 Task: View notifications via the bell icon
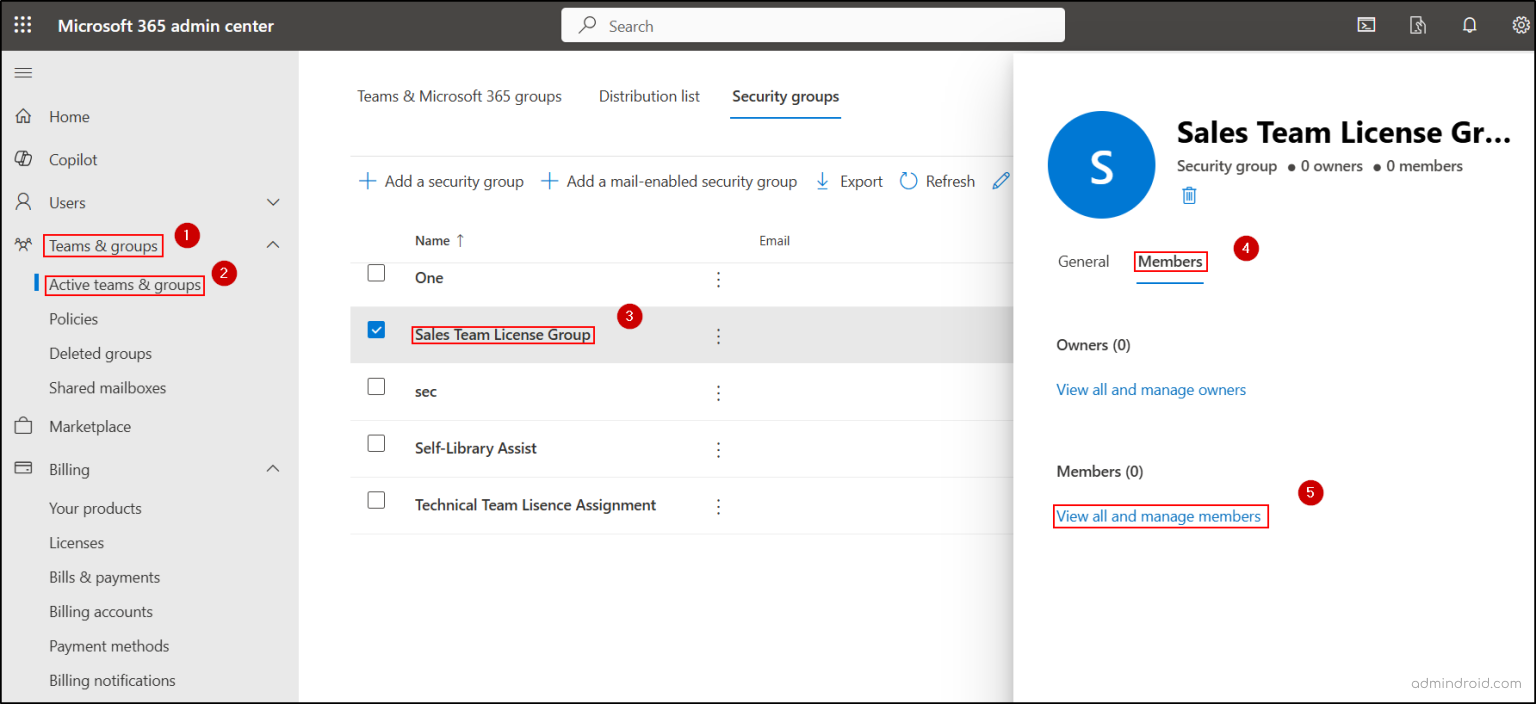tap(1469, 24)
